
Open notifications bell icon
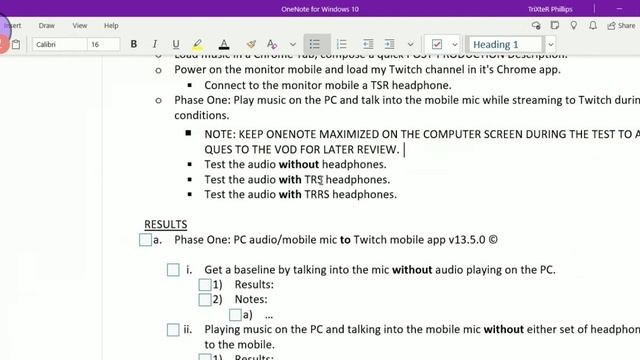coord(593,25)
